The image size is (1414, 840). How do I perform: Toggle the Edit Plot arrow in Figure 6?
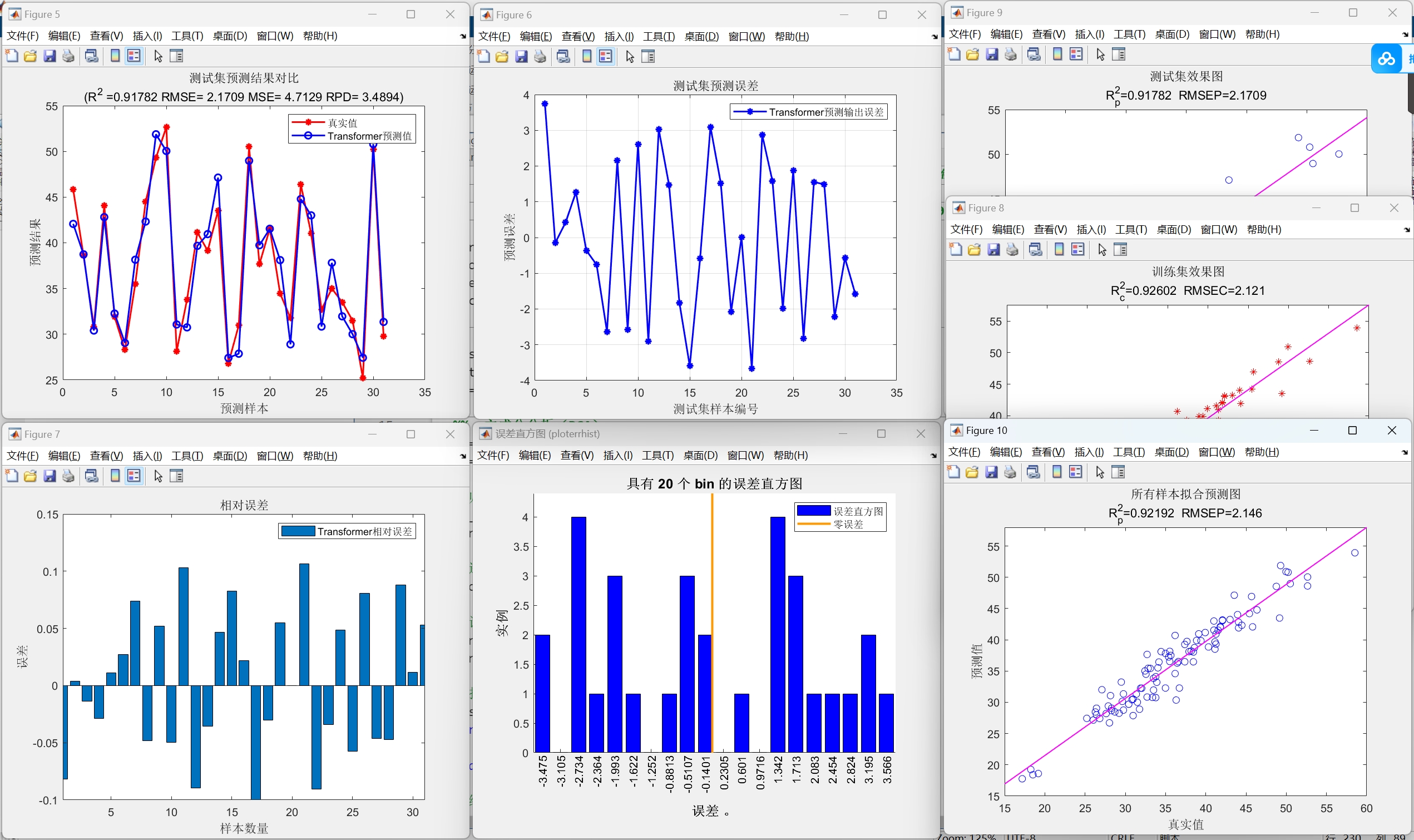pos(630,57)
